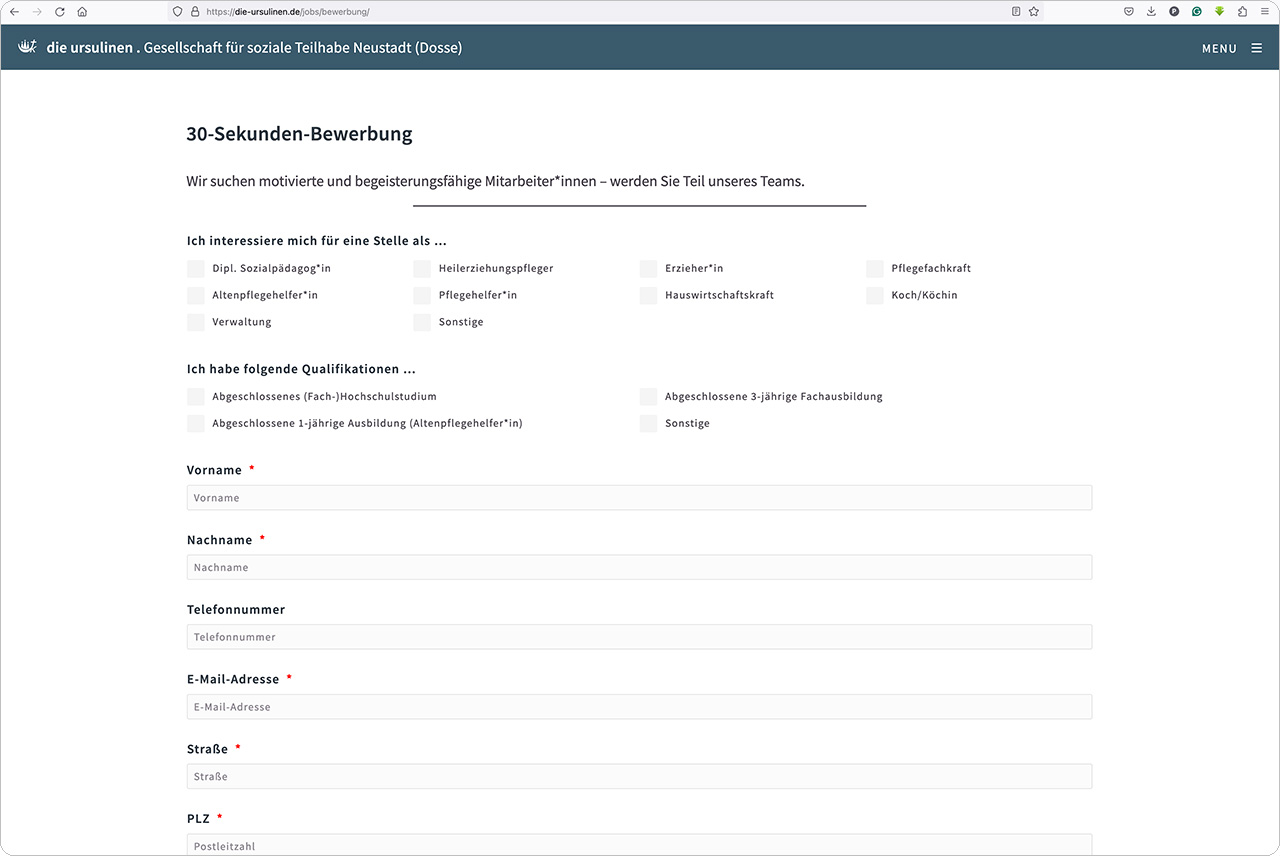This screenshot has height=856, width=1280.
Task: Show site information via the padlock icon
Action: point(195,12)
